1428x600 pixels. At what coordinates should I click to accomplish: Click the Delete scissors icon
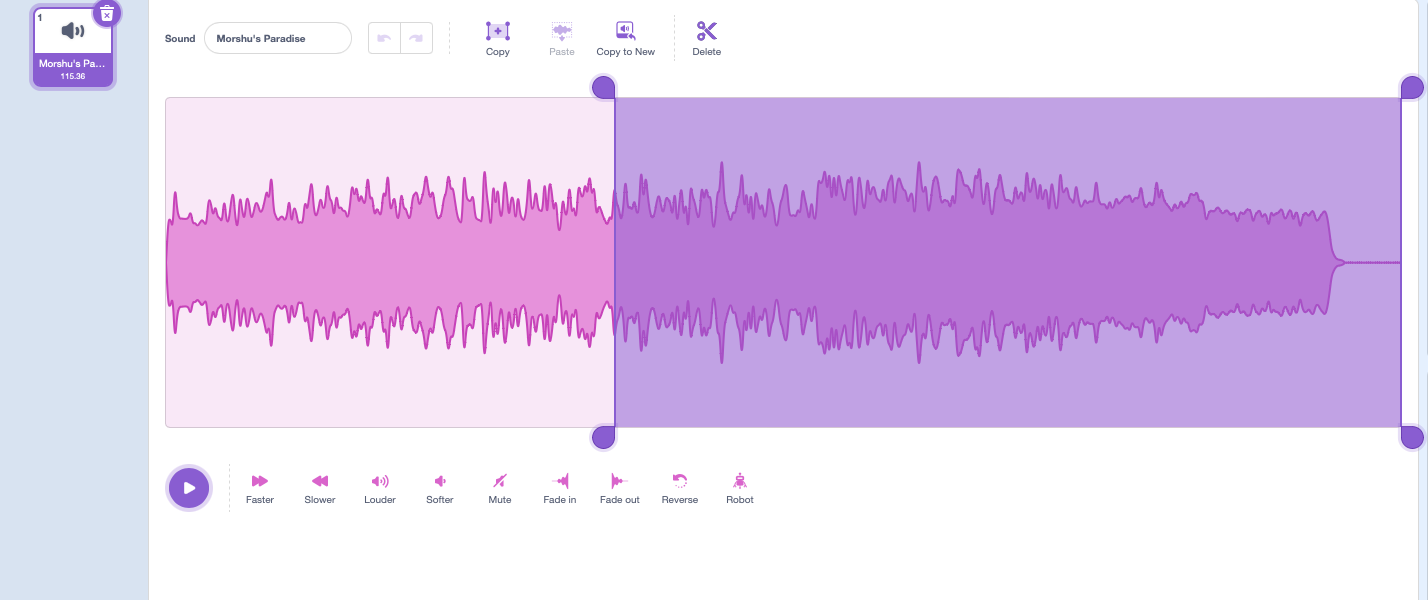click(706, 31)
